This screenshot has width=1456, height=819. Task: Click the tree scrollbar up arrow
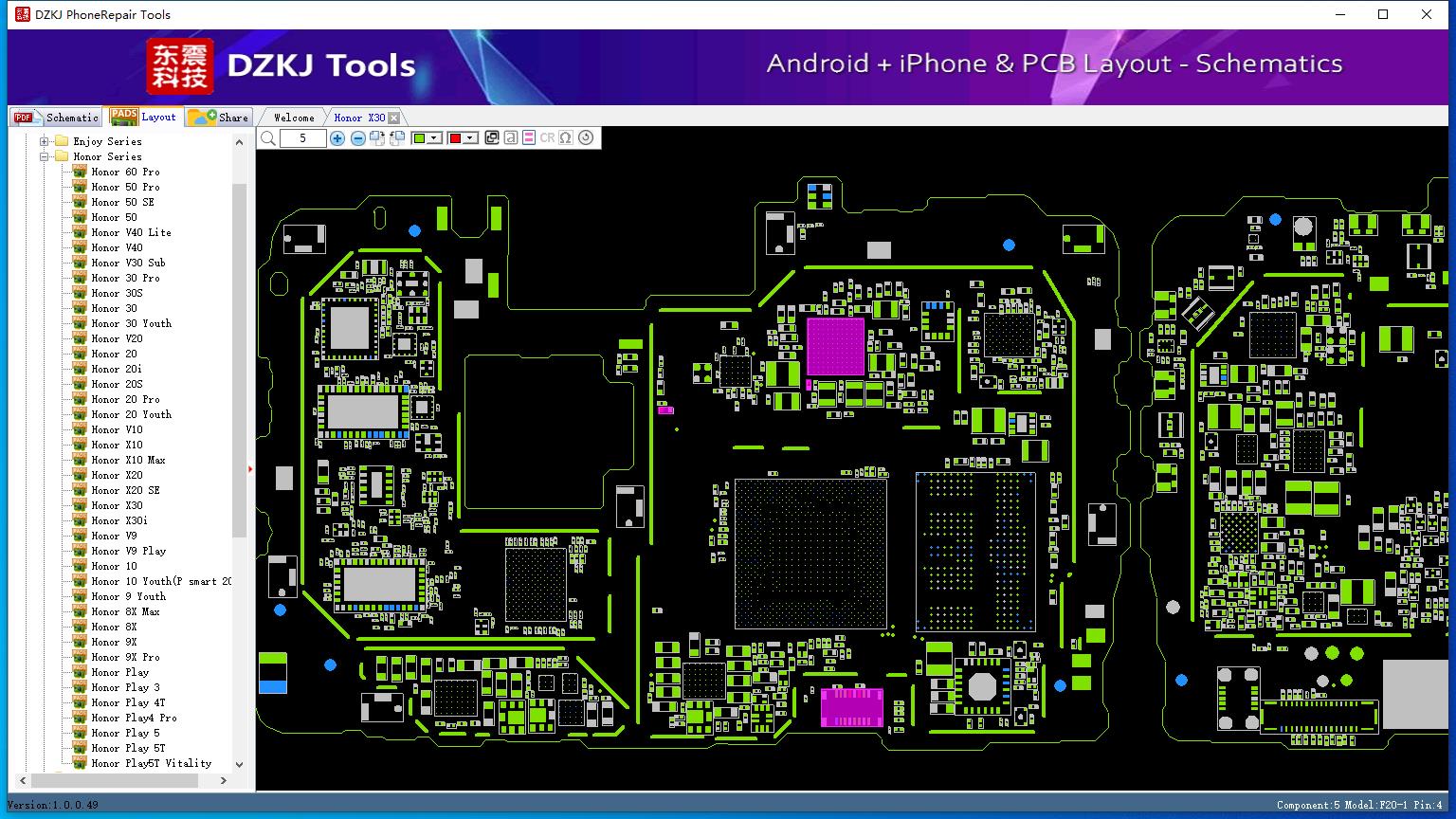click(x=239, y=141)
